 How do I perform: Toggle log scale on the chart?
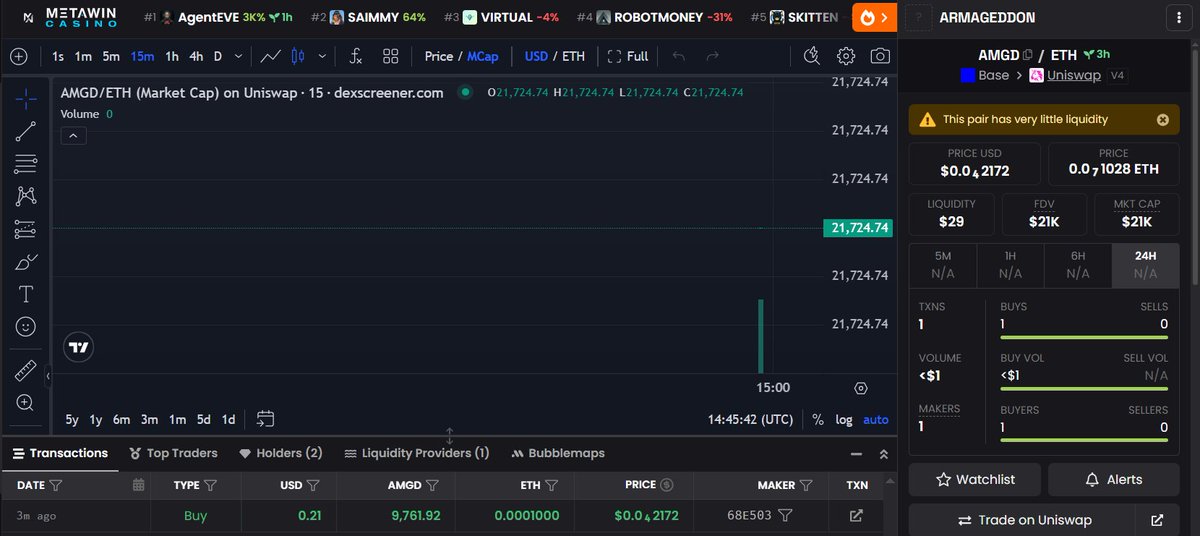[x=844, y=419]
